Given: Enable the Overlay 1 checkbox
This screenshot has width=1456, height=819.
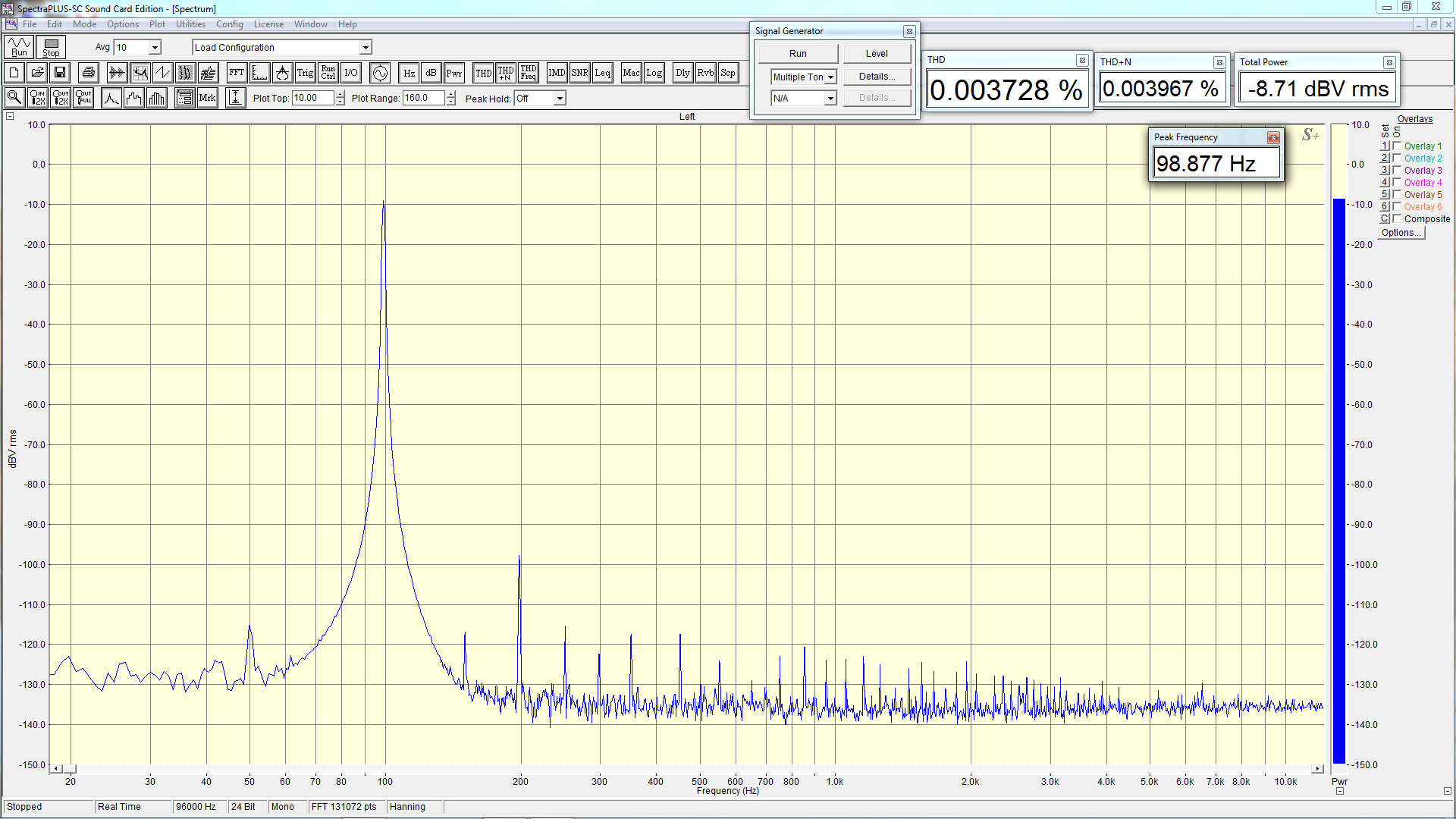Looking at the screenshot, I should (x=1397, y=146).
